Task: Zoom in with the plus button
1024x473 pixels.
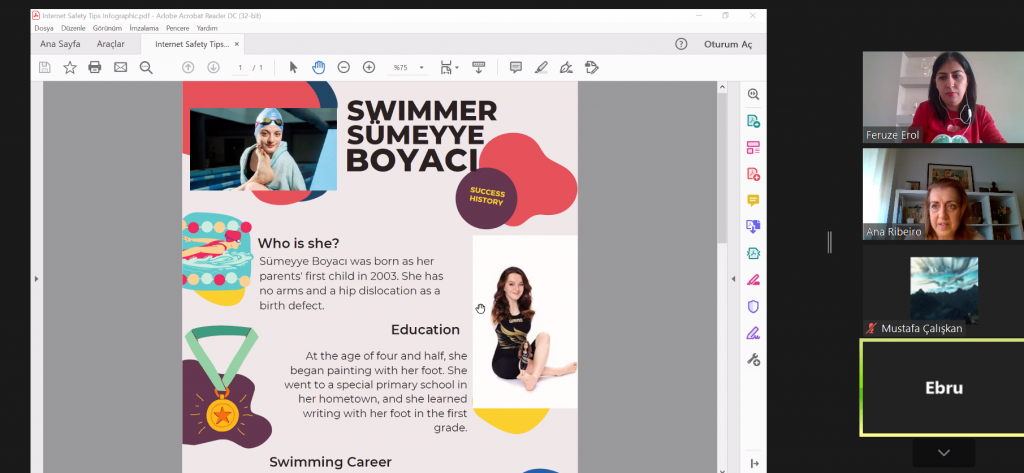Action: coord(369,67)
